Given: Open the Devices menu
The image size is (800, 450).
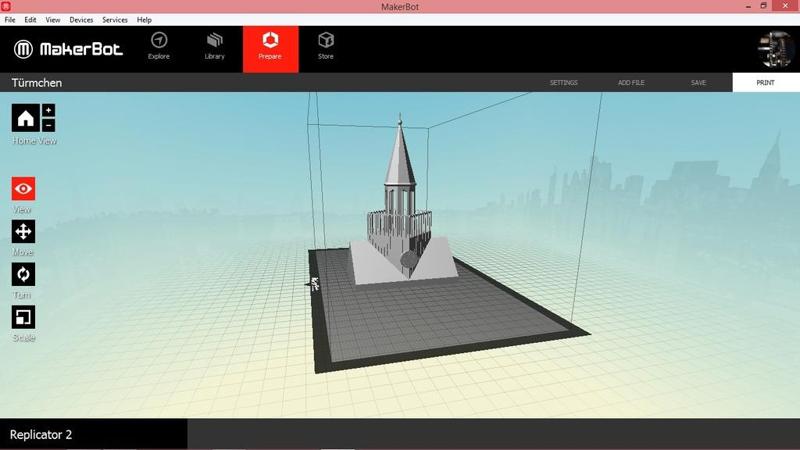Looking at the screenshot, I should tap(82, 20).
